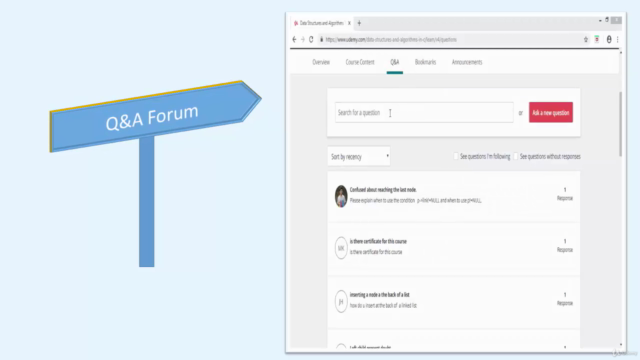640x360 pixels.
Task: Click the 'Ask a new question' button
Action: [551, 112]
